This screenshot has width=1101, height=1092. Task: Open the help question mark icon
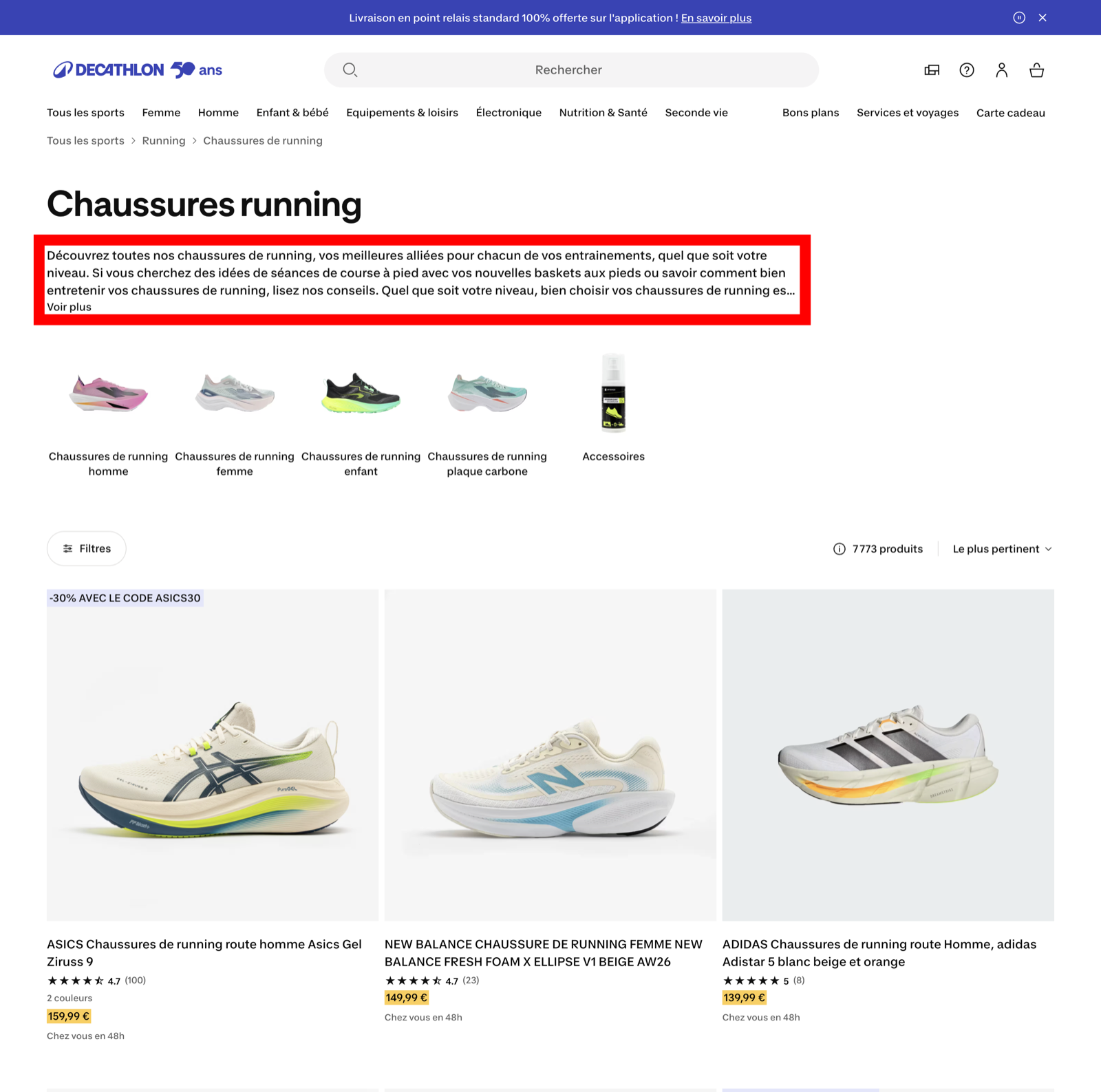click(x=967, y=70)
